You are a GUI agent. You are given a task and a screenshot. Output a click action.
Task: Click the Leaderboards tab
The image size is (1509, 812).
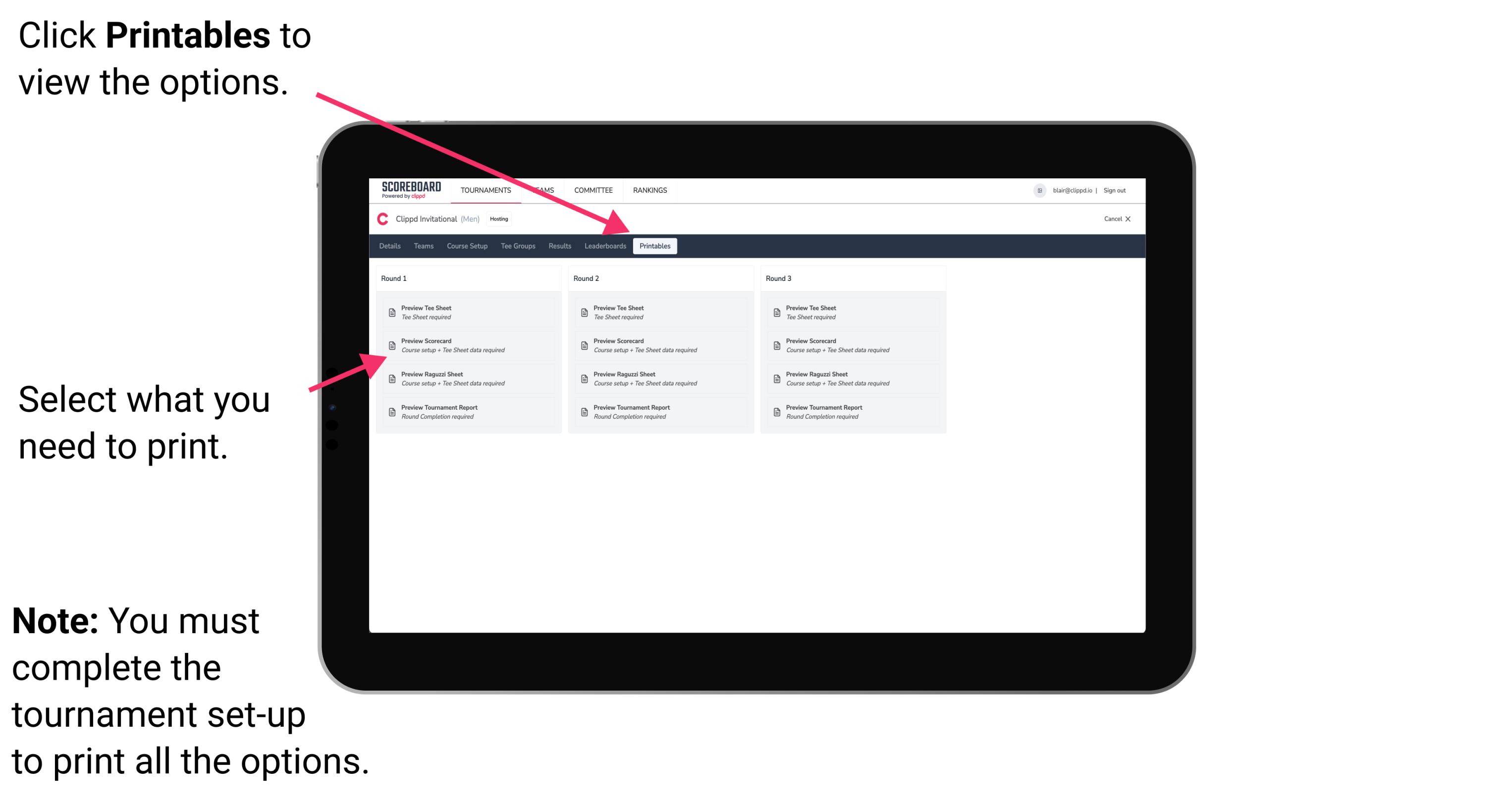coord(605,246)
